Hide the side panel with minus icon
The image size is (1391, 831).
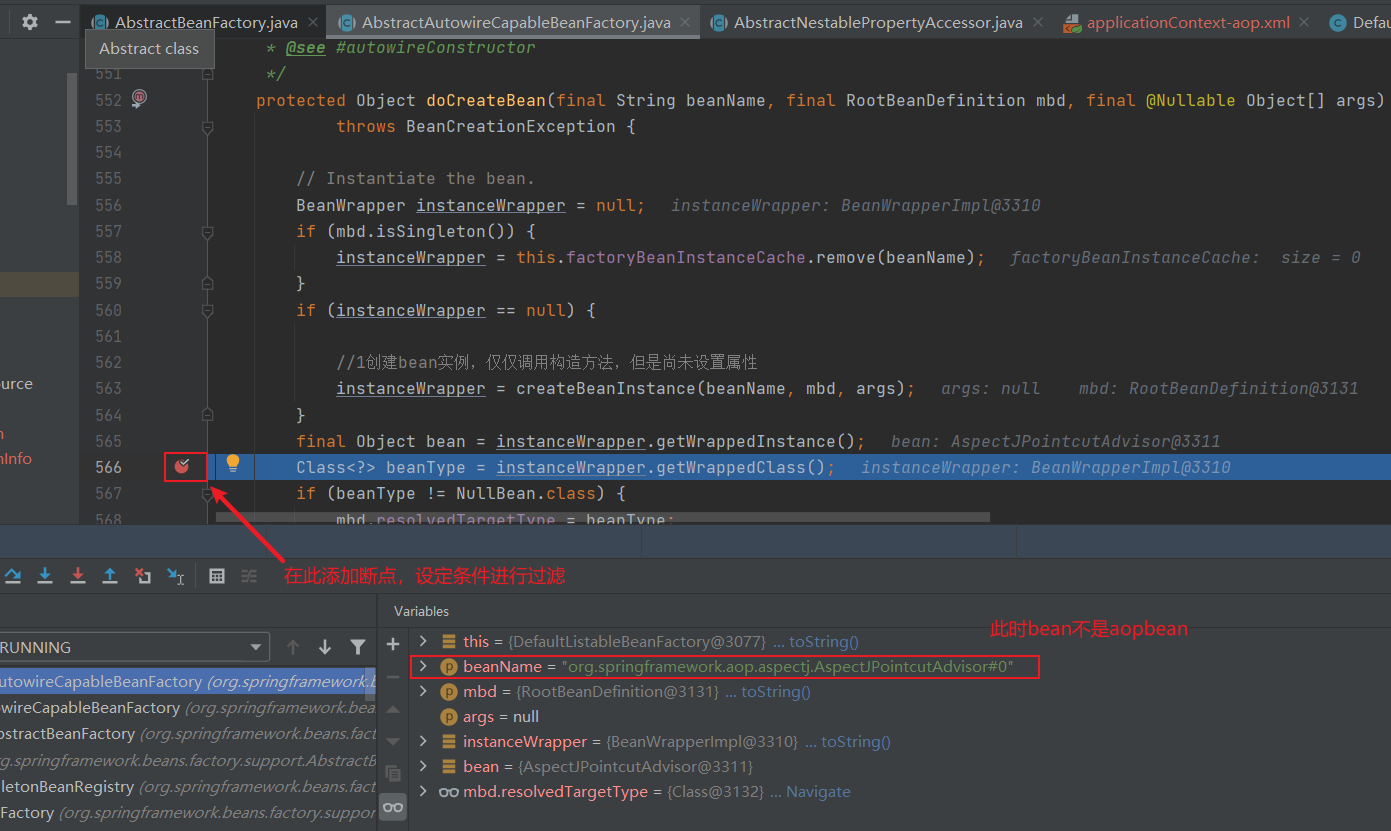tap(63, 21)
